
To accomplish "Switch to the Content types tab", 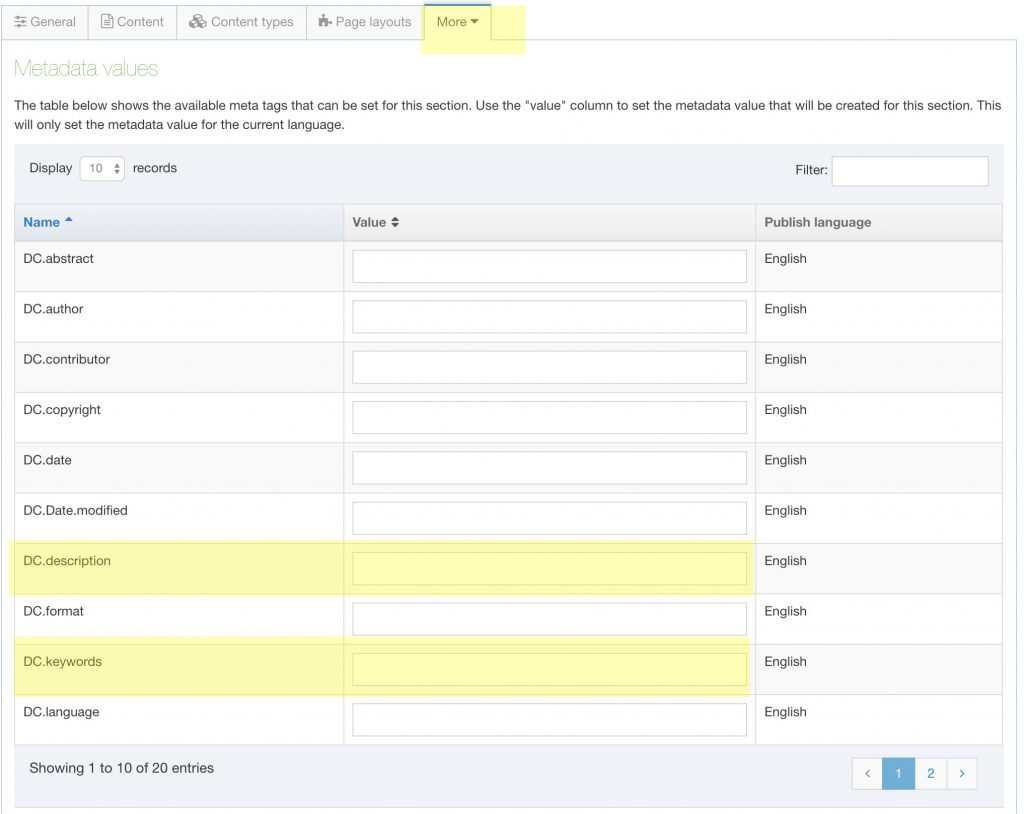I will pos(240,21).
